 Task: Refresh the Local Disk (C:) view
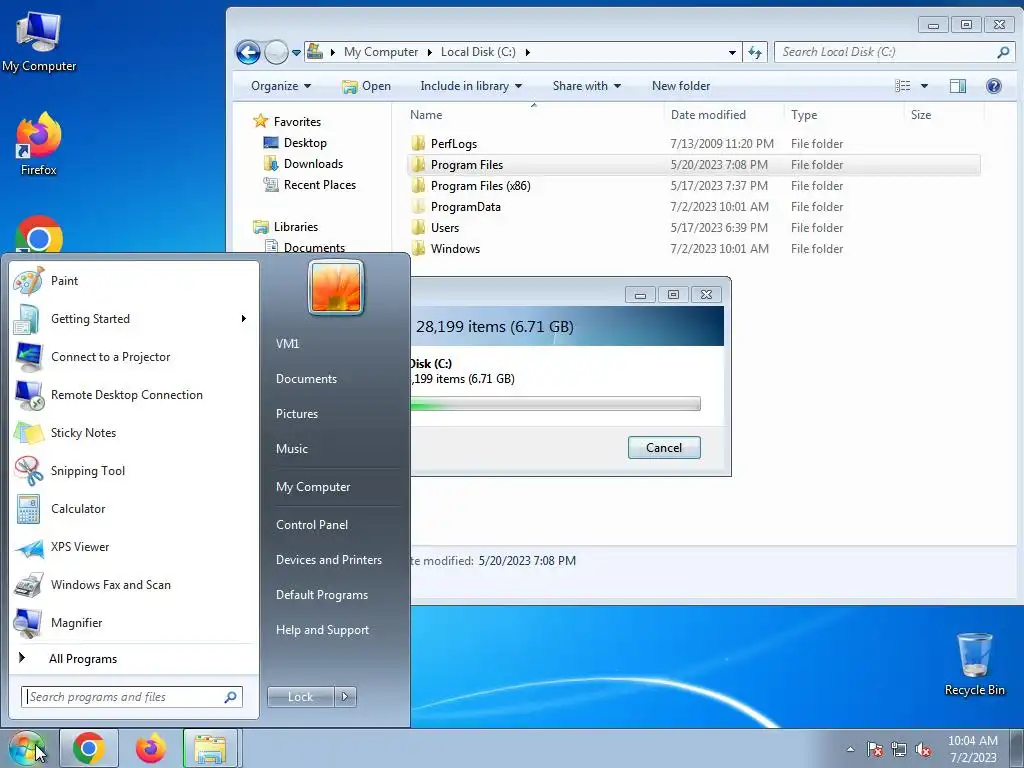pyautogui.click(x=755, y=52)
